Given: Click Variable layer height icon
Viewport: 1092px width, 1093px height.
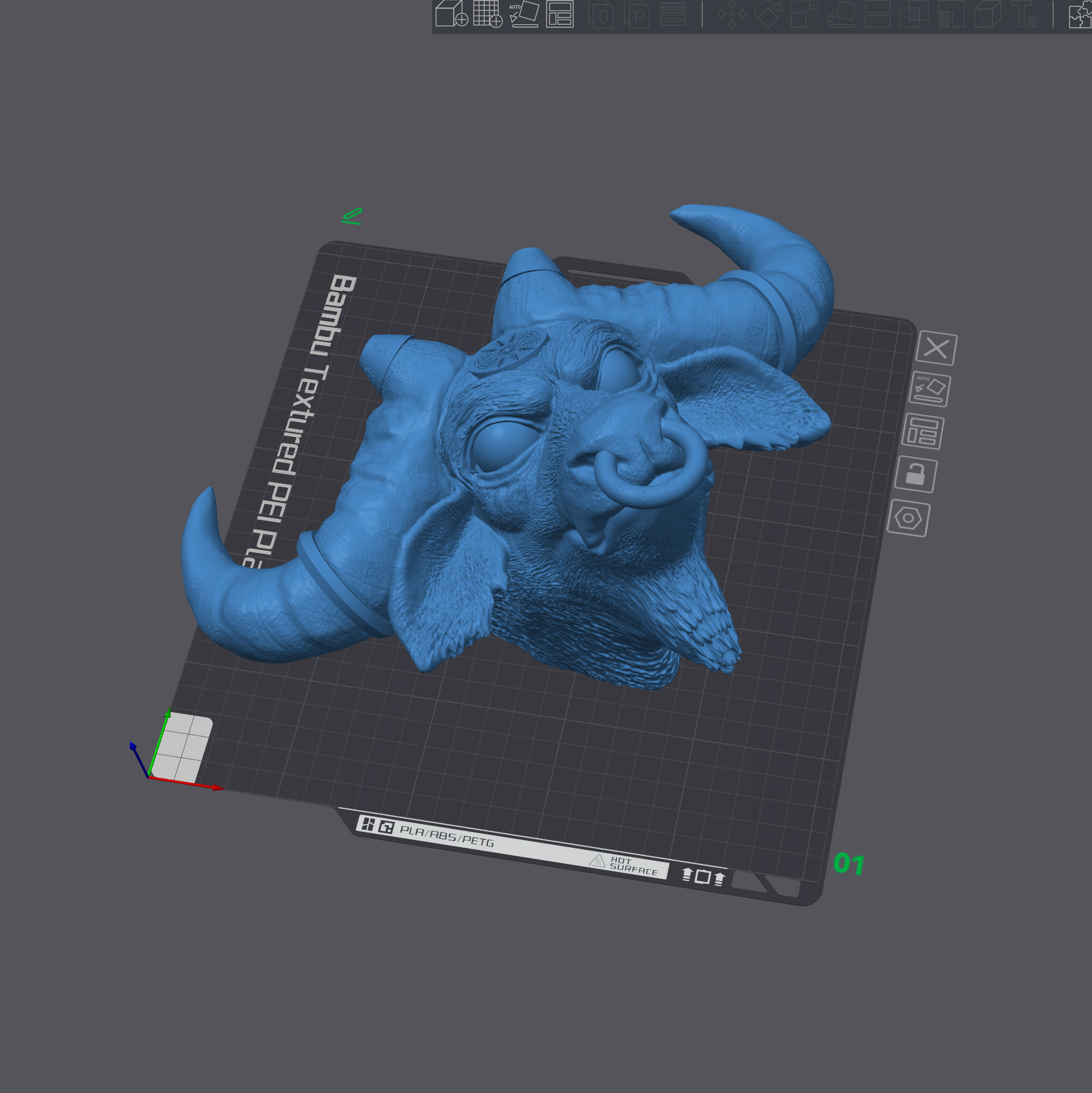Looking at the screenshot, I should coord(673,14).
